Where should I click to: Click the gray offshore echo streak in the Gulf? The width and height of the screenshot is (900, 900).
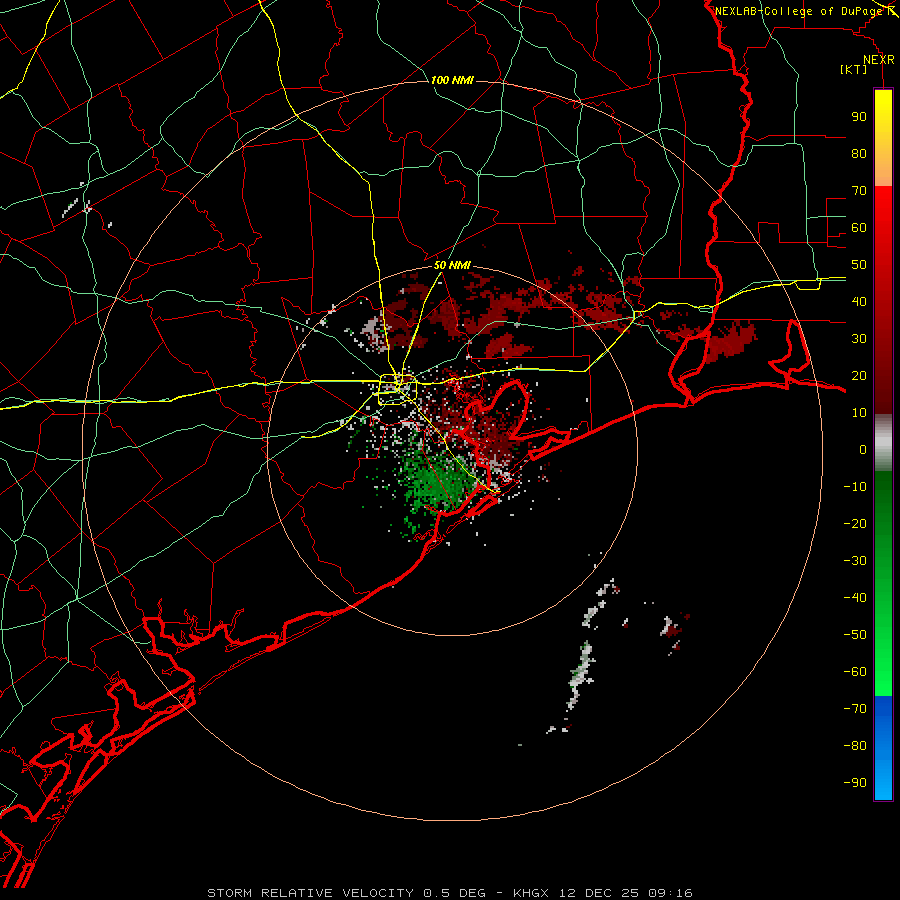580,674
